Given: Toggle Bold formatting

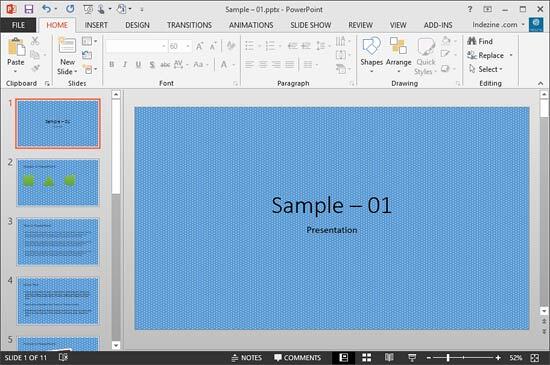Looking at the screenshot, I should tap(112, 65).
